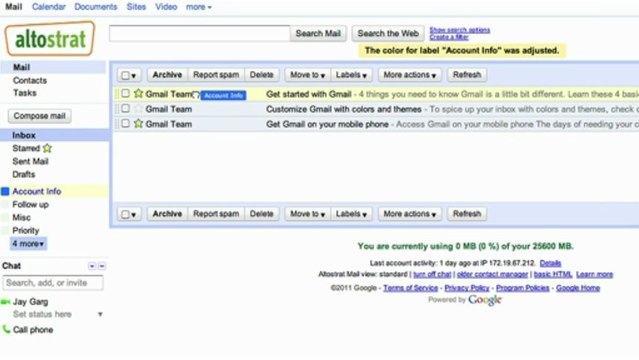Toggle the top toolbar select-all checkbox
639x360 pixels.
click(126, 75)
